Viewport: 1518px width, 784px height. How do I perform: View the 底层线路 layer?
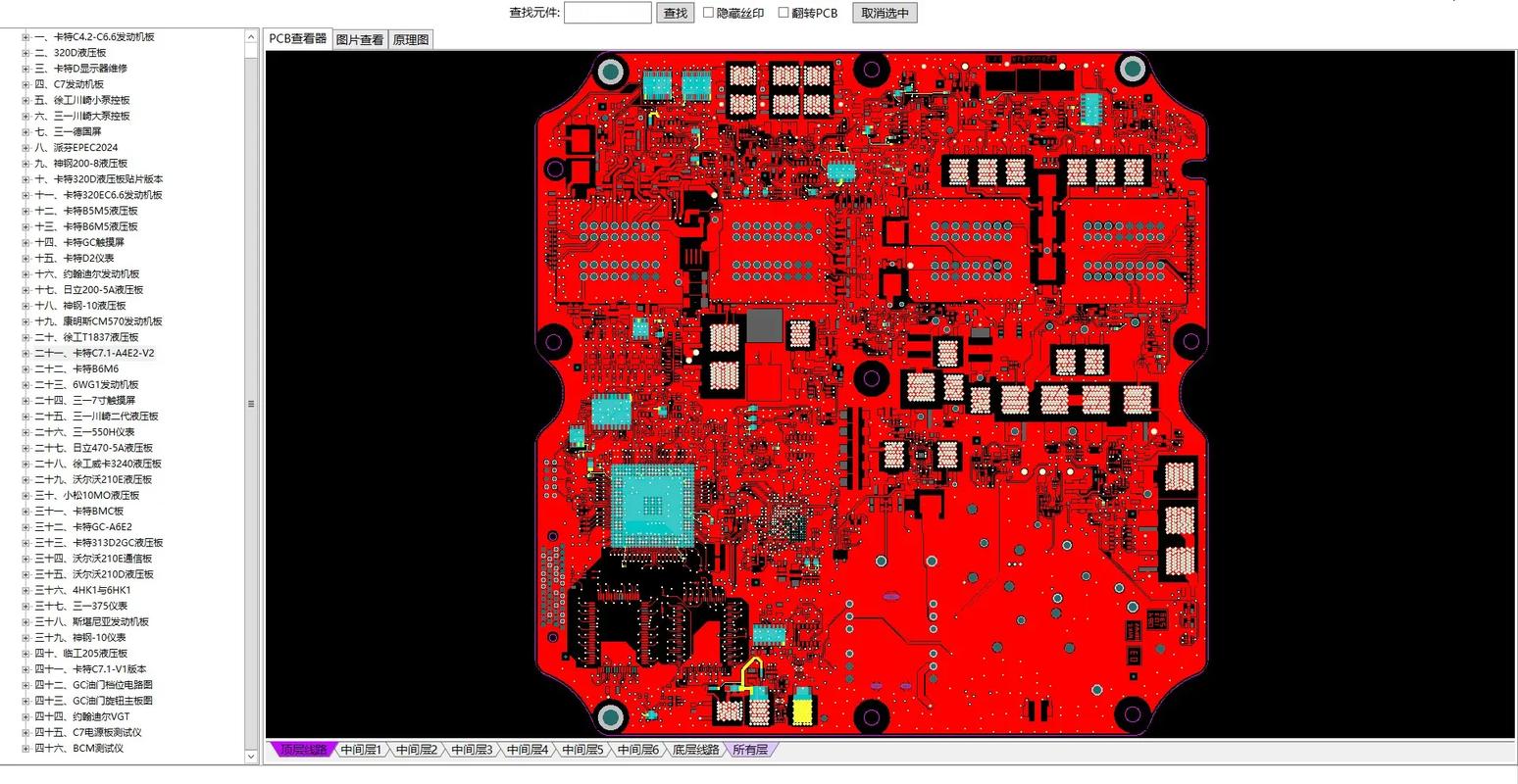click(695, 749)
